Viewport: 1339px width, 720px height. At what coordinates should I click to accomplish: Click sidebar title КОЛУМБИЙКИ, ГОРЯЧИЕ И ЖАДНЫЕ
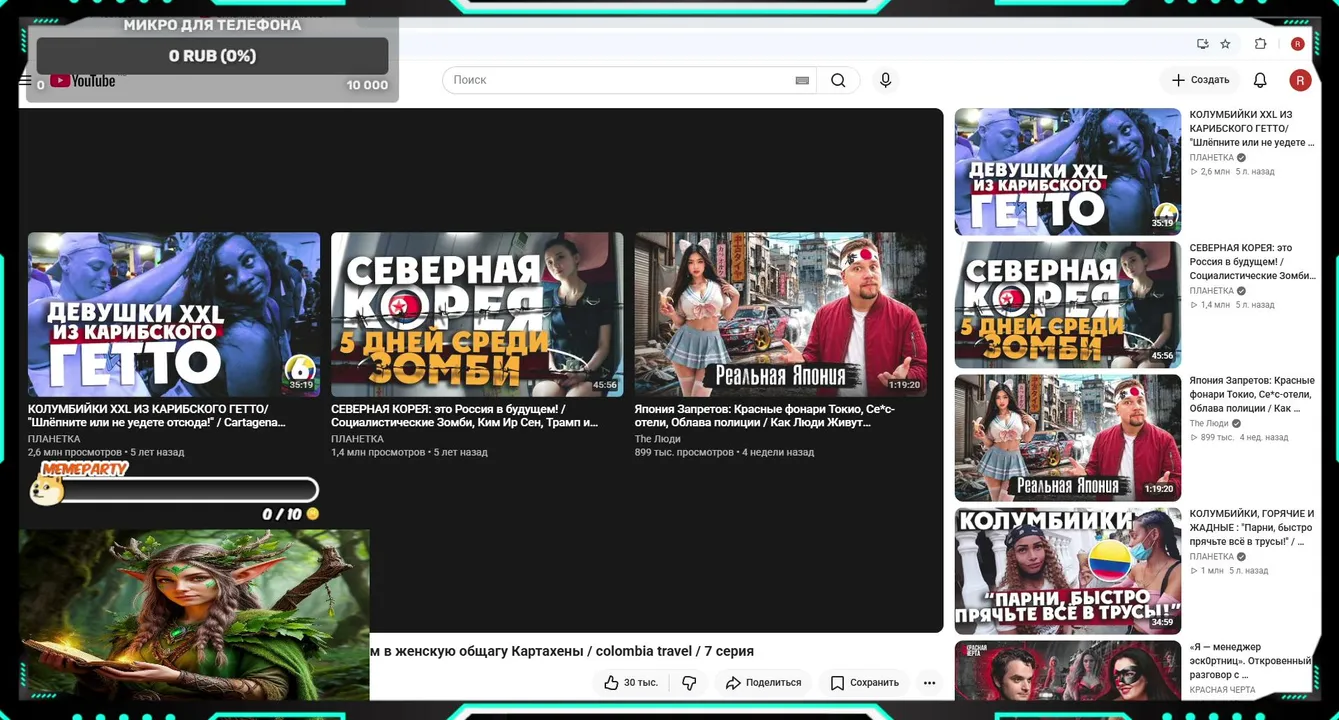(x=1252, y=527)
